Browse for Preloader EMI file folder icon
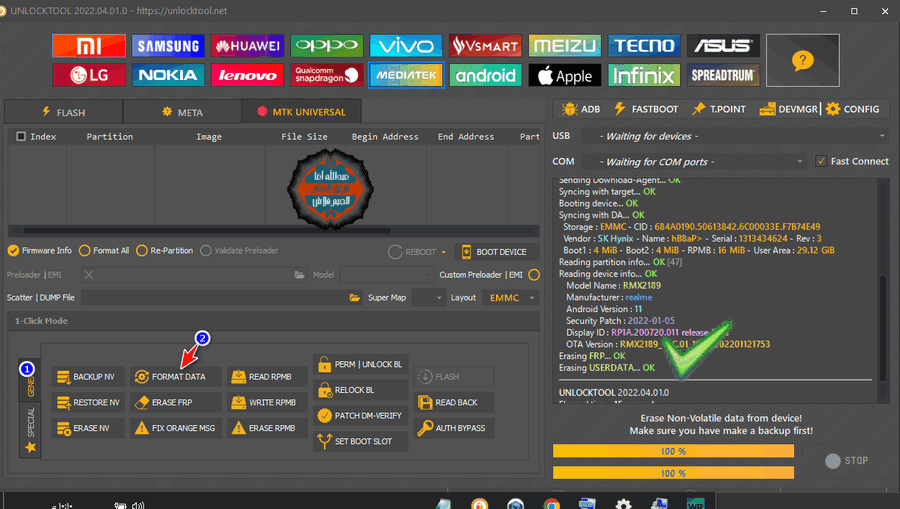900x509 pixels. click(300, 275)
